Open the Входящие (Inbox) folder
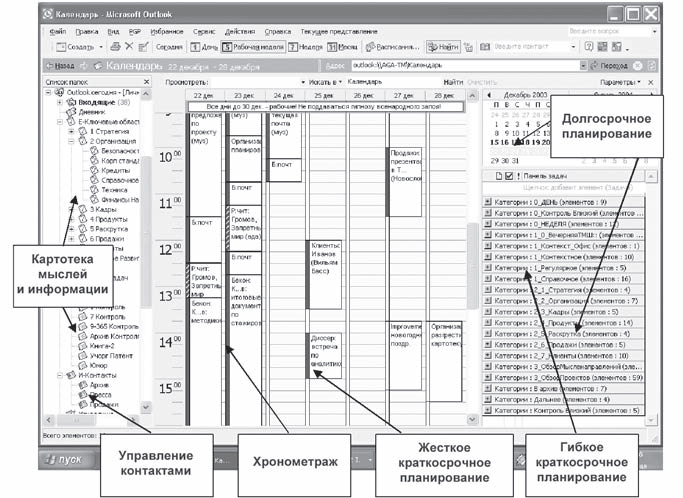The height and width of the screenshot is (498, 683). click(89, 103)
